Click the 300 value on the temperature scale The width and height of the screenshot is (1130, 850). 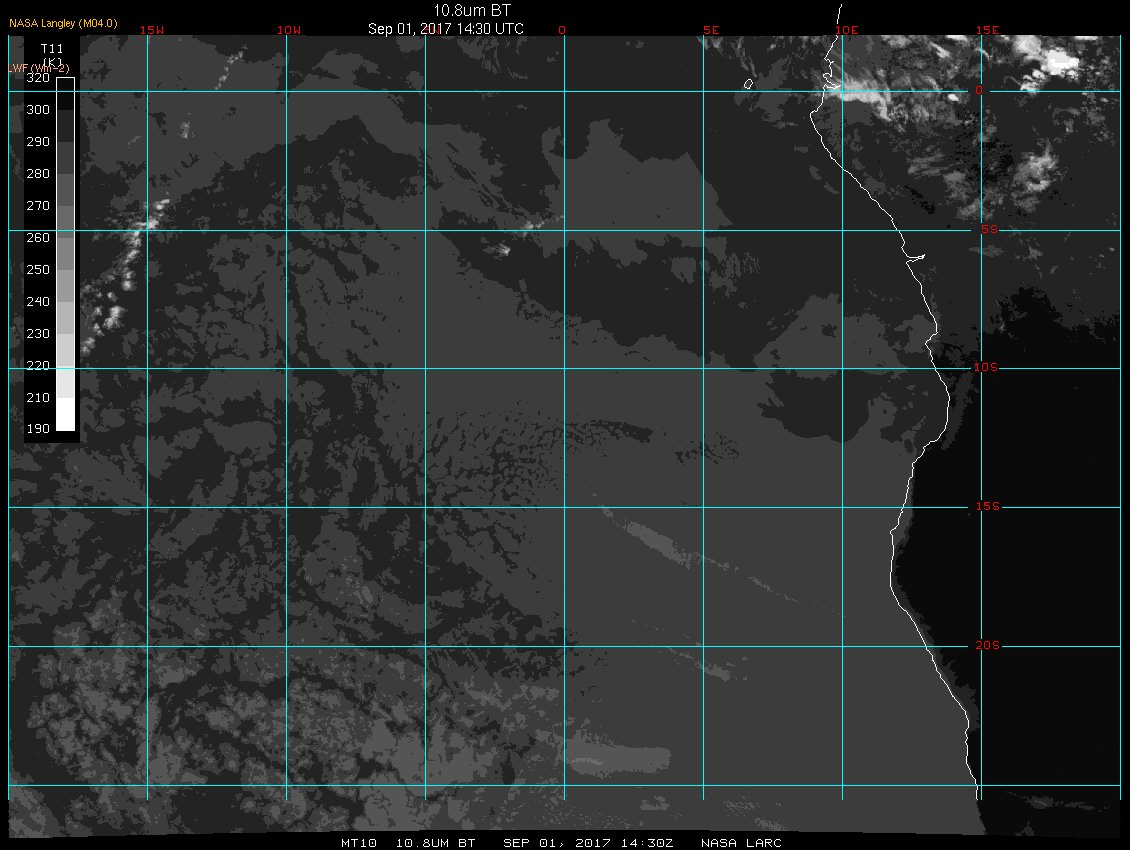tap(38, 110)
